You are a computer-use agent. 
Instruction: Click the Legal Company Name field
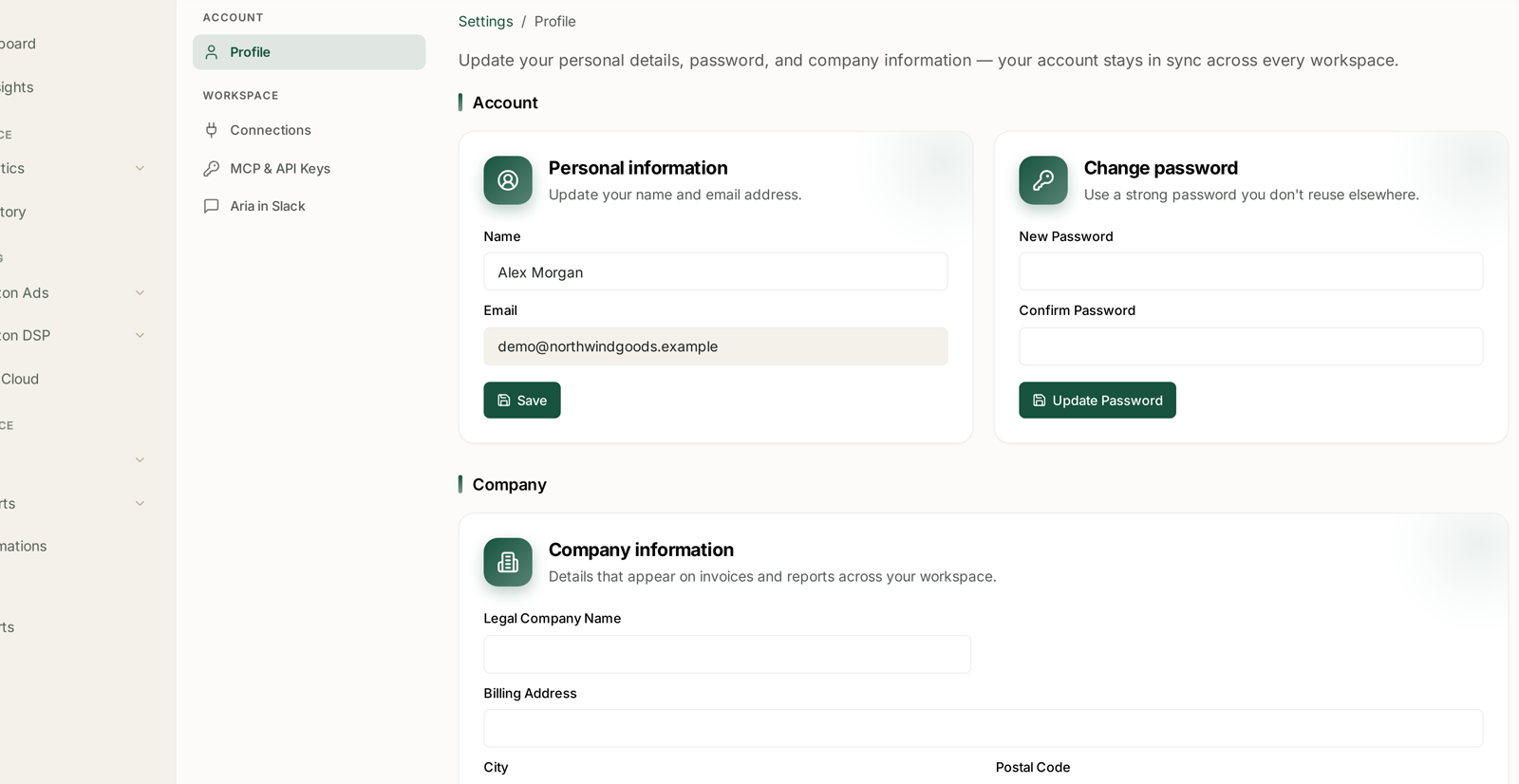click(727, 654)
